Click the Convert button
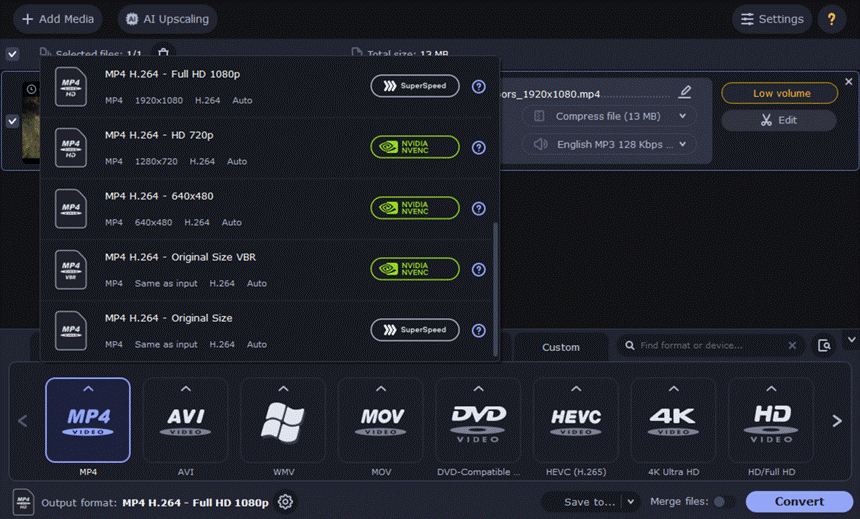The width and height of the screenshot is (860, 519). (x=799, y=502)
